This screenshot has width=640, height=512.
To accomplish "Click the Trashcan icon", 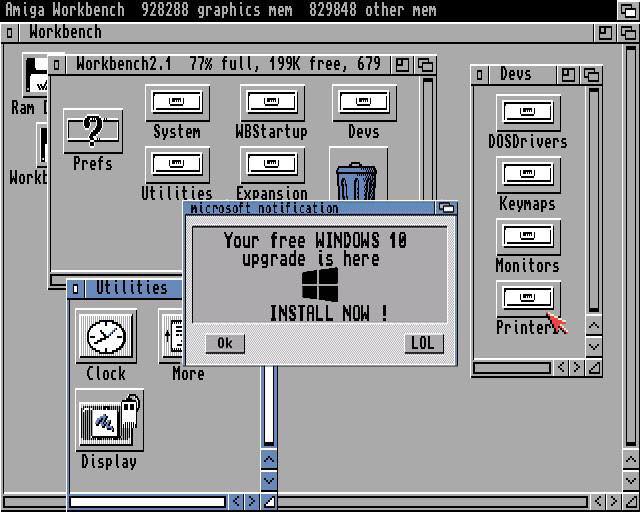I will coord(356,180).
